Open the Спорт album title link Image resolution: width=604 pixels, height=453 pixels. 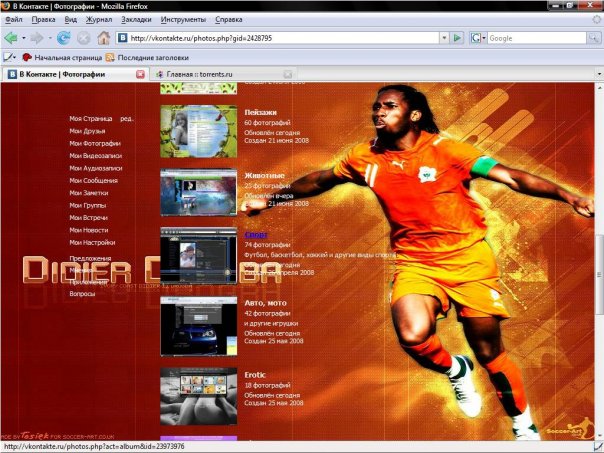click(x=256, y=235)
